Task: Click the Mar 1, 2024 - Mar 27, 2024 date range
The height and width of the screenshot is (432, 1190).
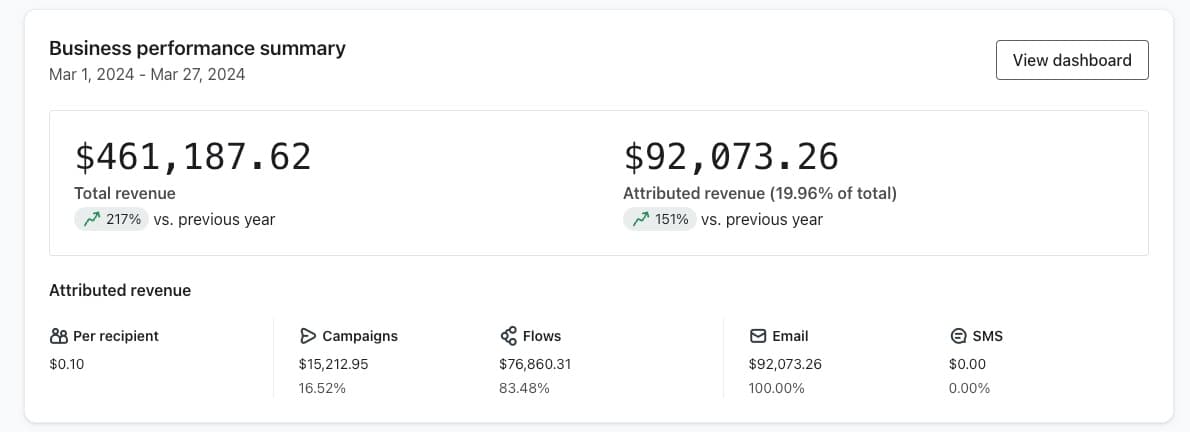Action: click(x=147, y=74)
